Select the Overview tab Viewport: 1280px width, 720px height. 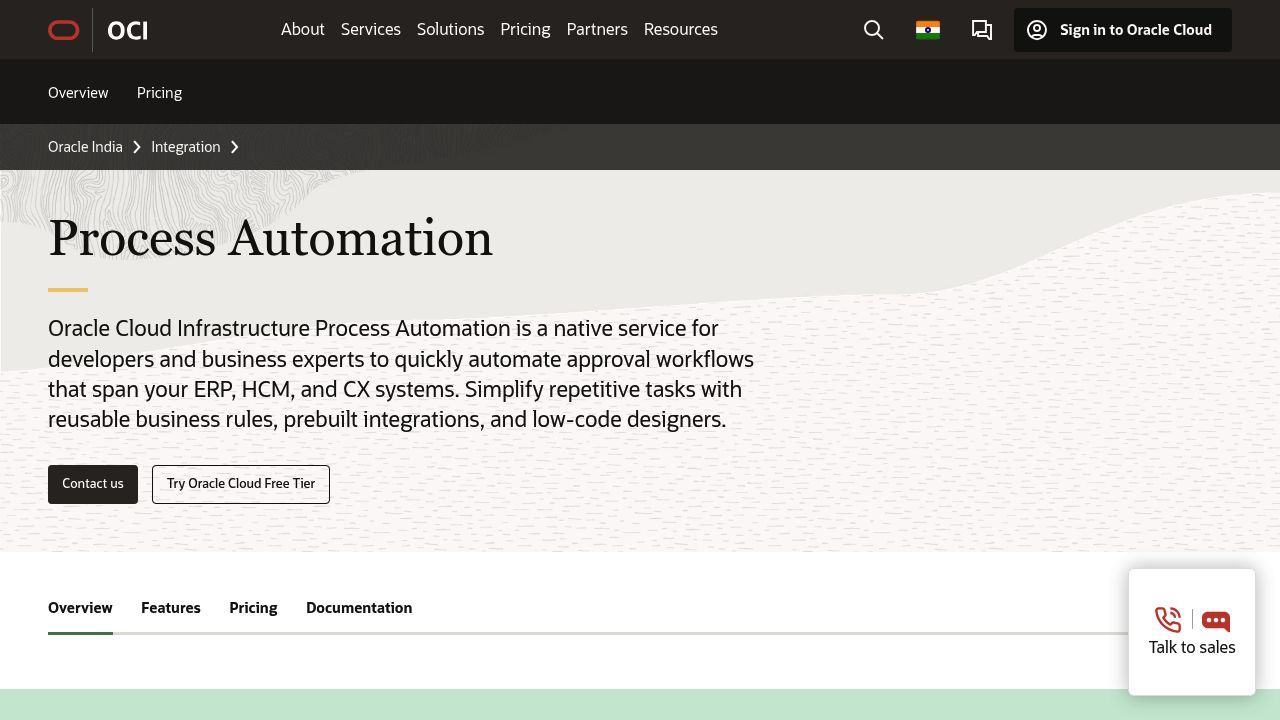click(80, 608)
